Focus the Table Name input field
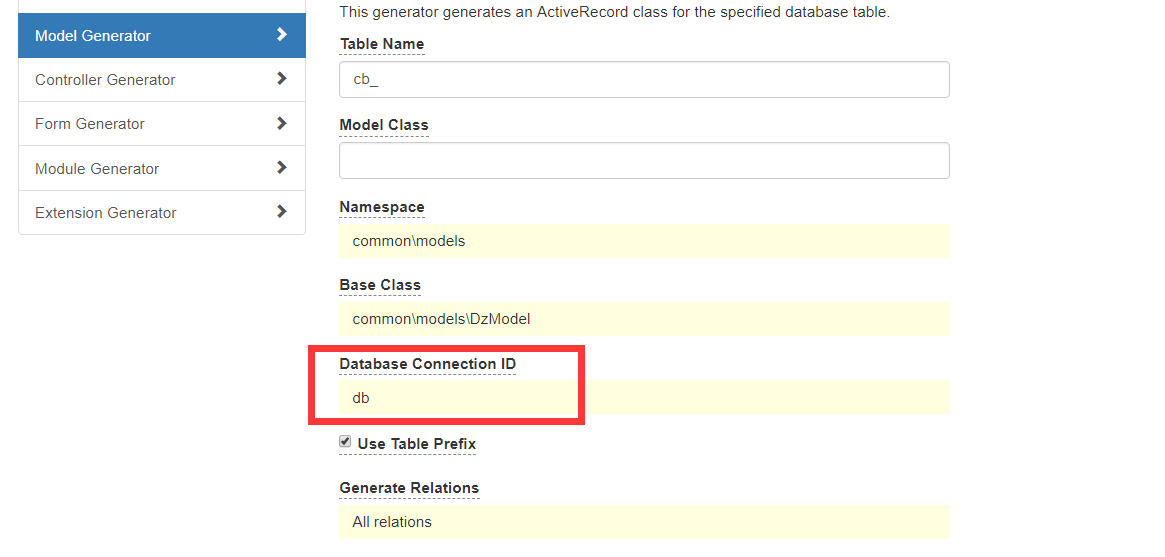Viewport: 1165px width, 557px height. 644,79
